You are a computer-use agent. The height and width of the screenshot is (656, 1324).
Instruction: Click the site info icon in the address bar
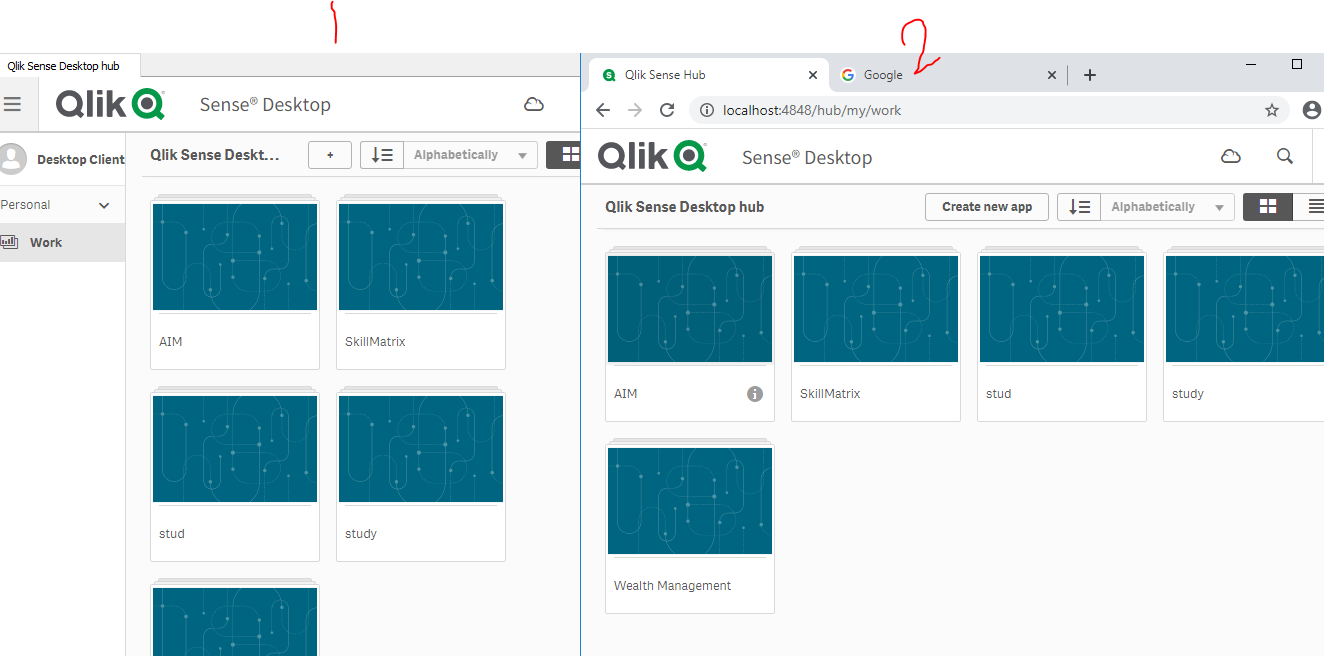[x=706, y=110]
